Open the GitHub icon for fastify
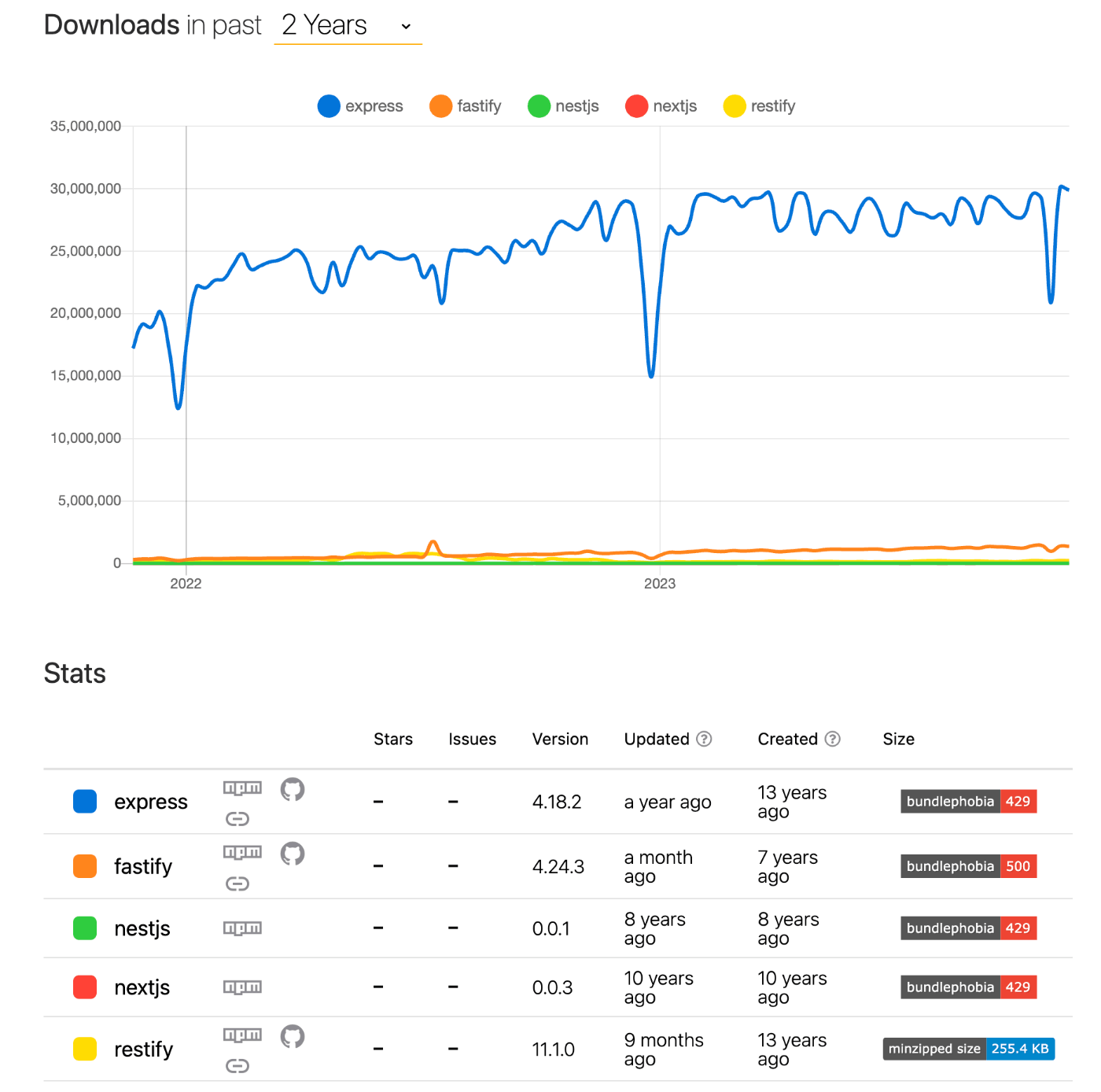1101x1092 pixels. (x=293, y=854)
